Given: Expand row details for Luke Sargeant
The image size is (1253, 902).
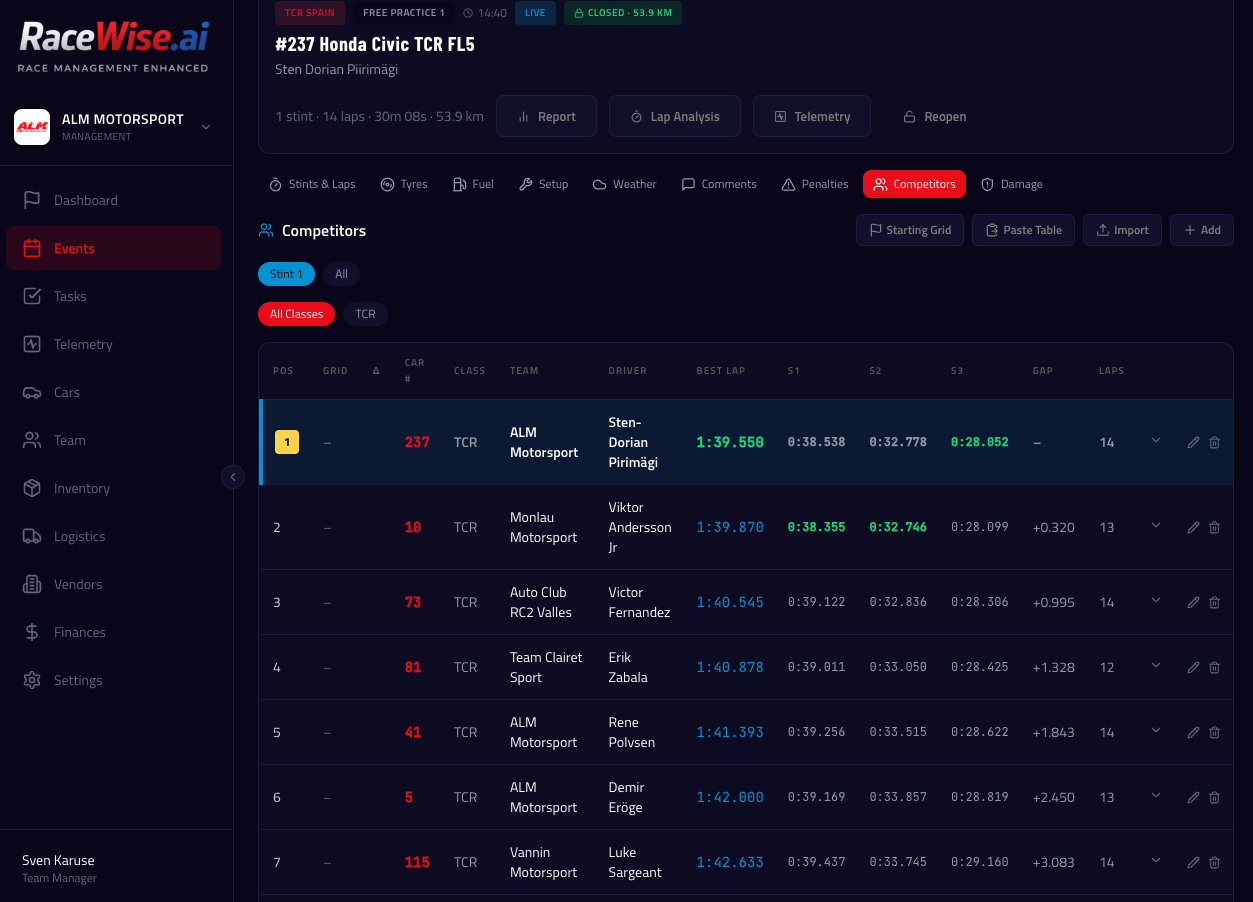Looking at the screenshot, I should coord(1156,861).
